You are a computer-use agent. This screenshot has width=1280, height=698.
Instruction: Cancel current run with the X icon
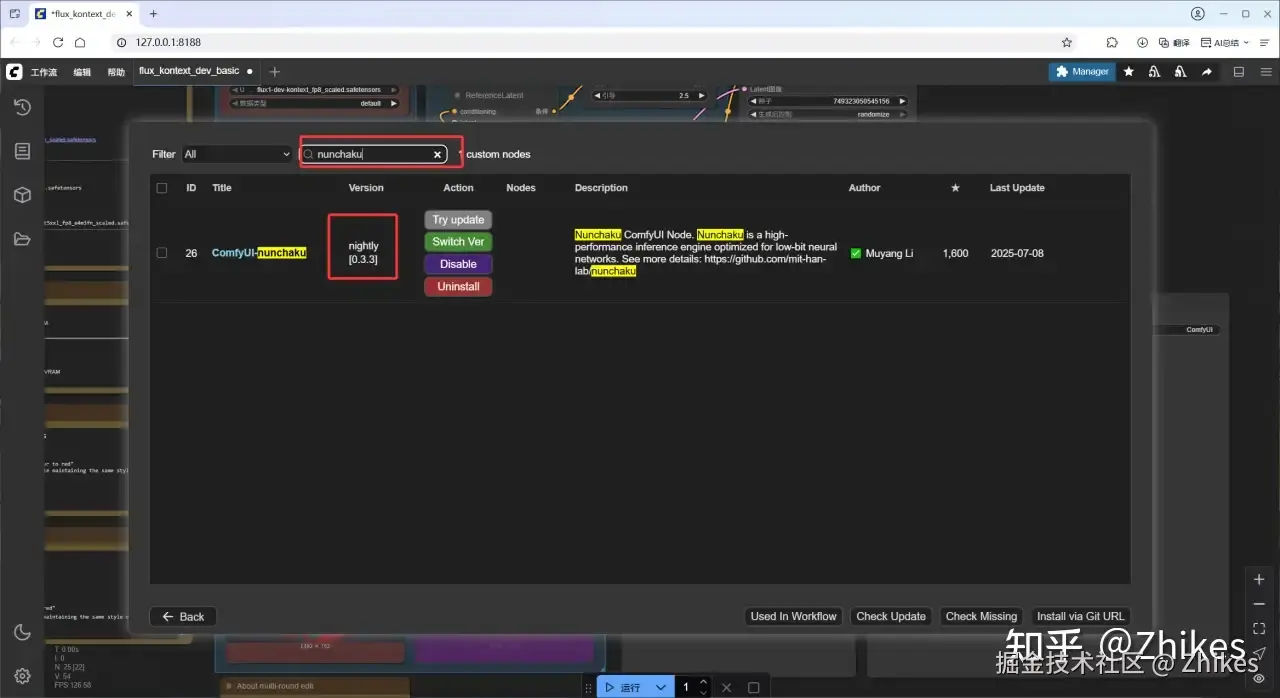click(727, 688)
